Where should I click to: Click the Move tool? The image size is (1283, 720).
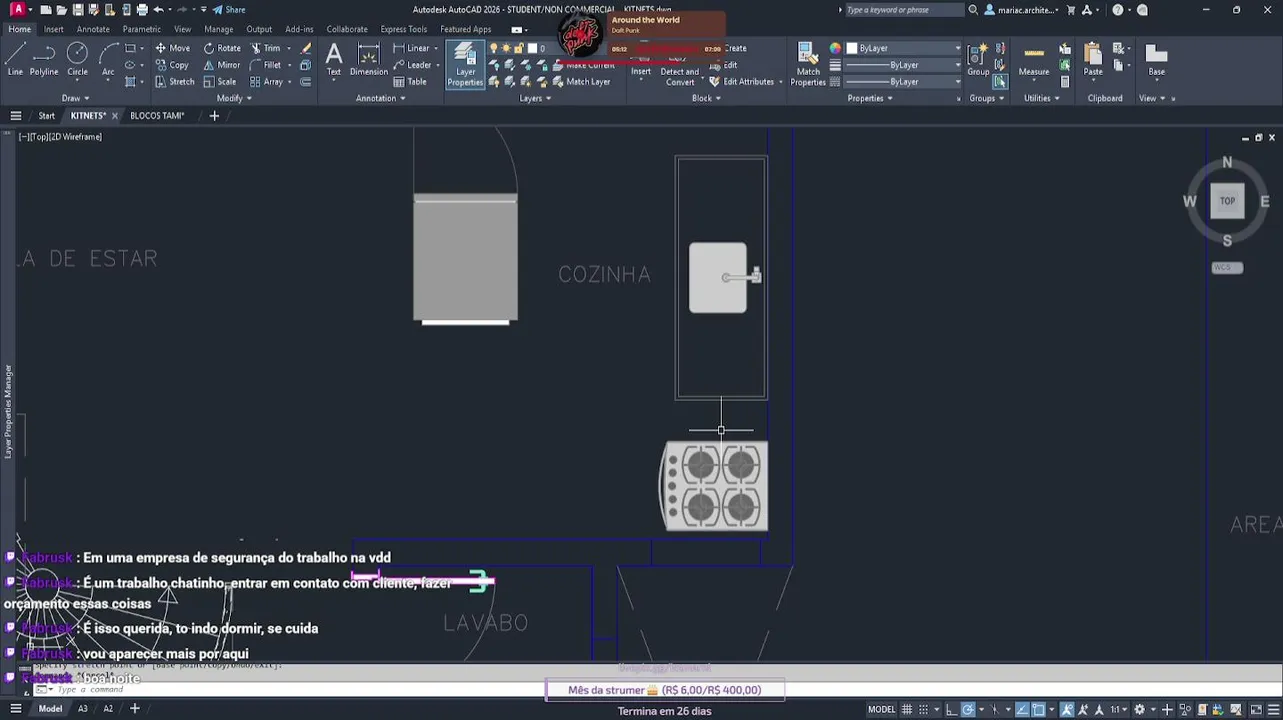(172, 48)
